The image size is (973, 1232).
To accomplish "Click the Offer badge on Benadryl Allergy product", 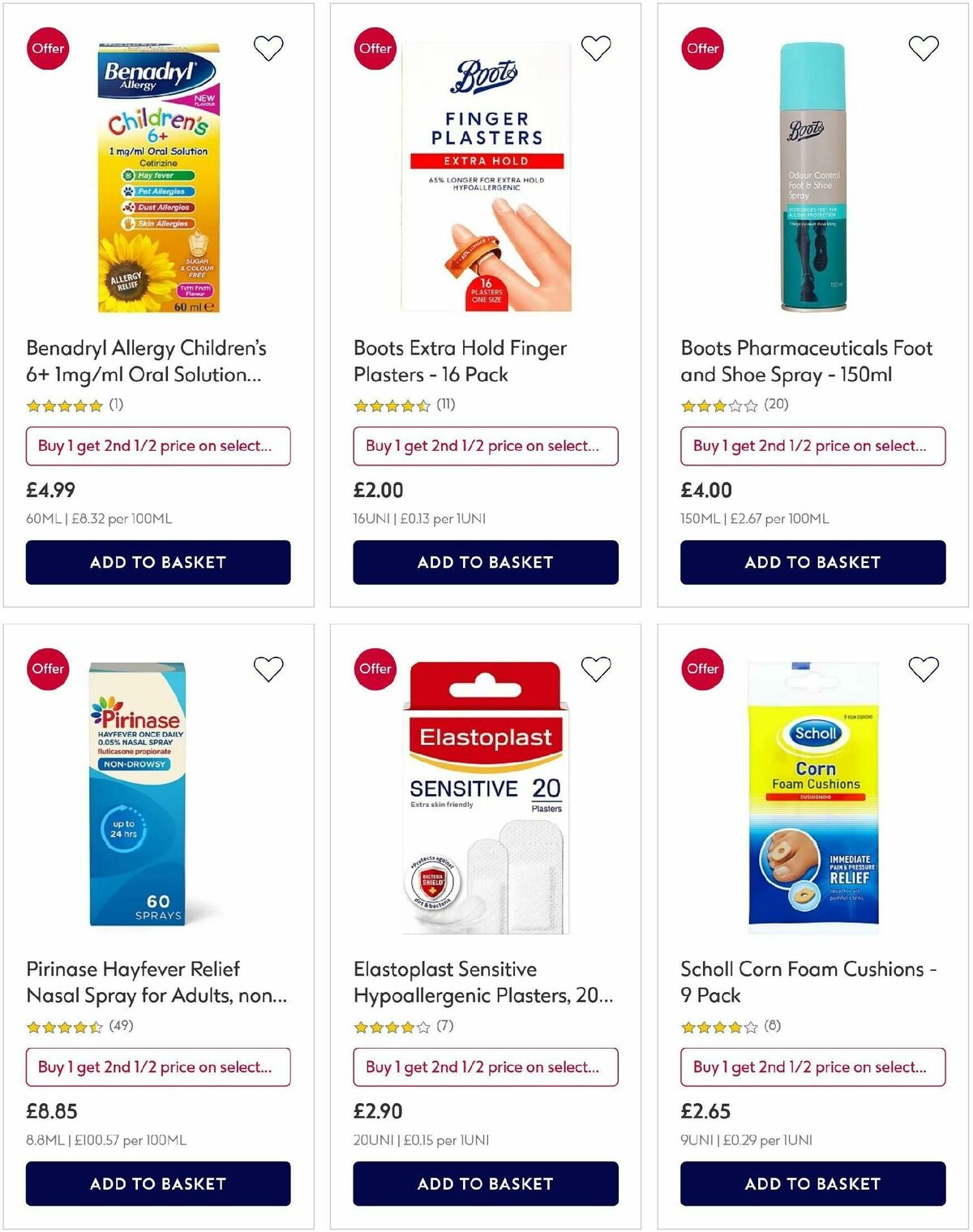I will pos(48,48).
